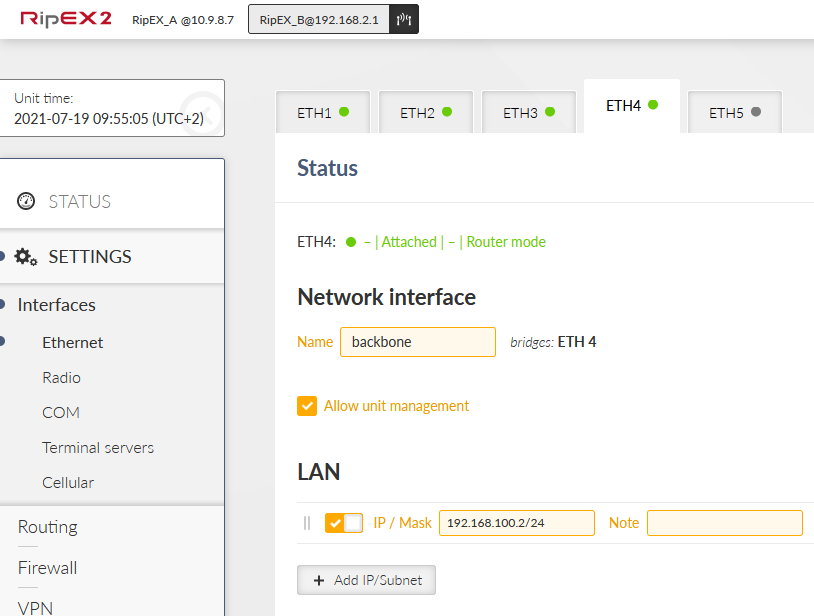Screen dimensions: 814x616
Task: Click the RipEX2 logo
Action: (x=66, y=19)
